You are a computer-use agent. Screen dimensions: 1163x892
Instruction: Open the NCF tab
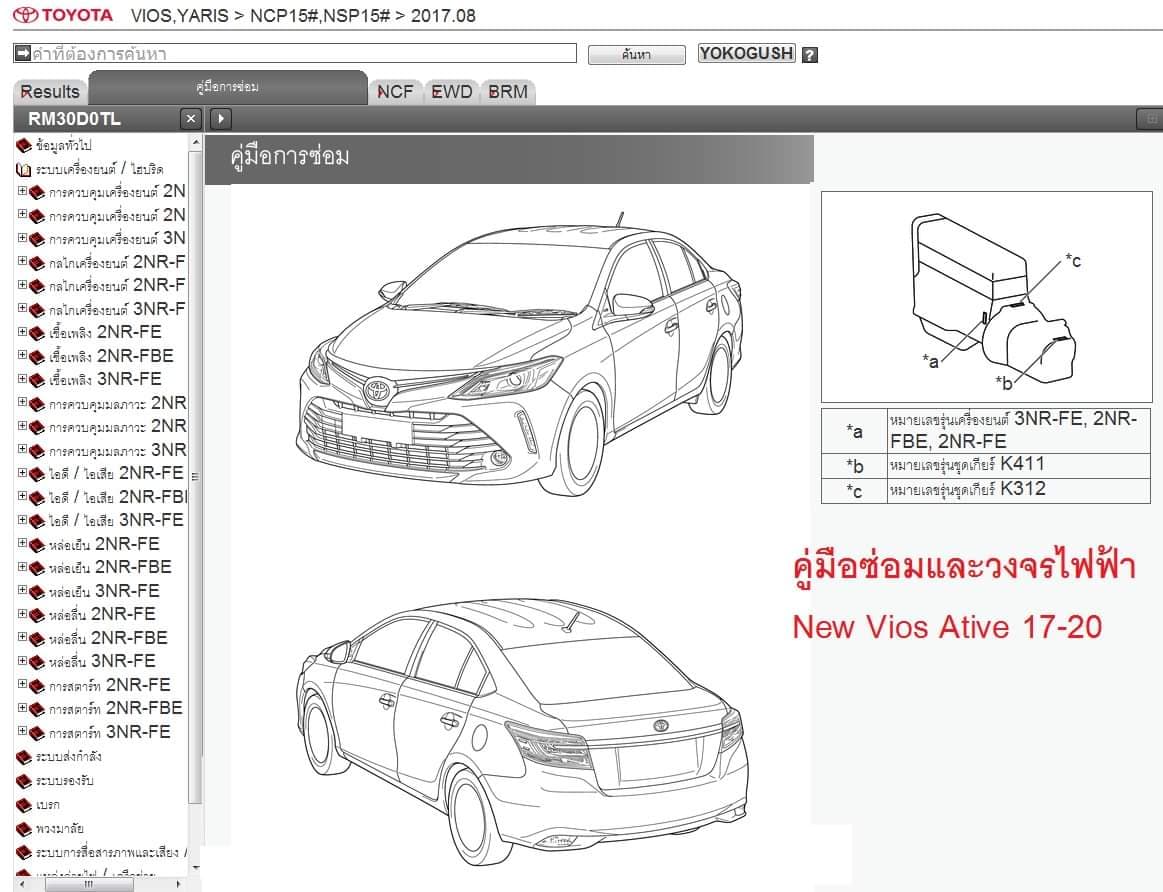coord(395,92)
